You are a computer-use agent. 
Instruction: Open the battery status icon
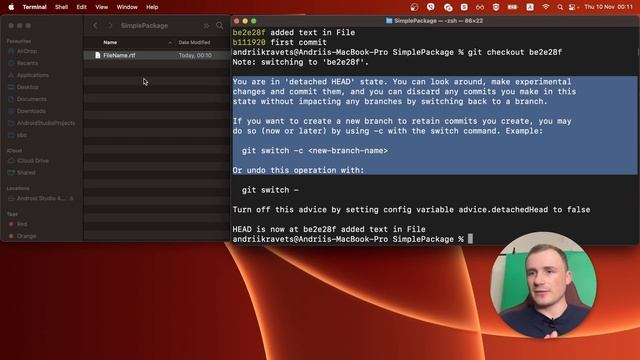pos(512,7)
